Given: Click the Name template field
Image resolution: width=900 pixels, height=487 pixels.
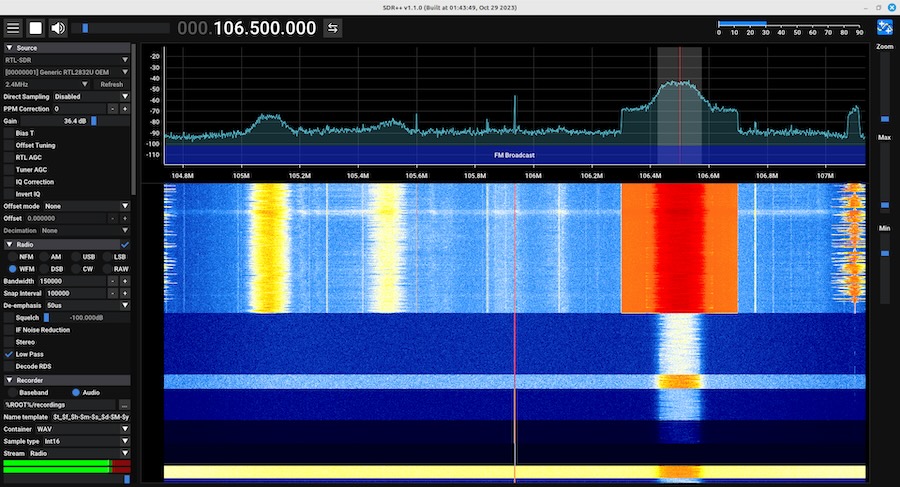Looking at the screenshot, I should pos(91,417).
